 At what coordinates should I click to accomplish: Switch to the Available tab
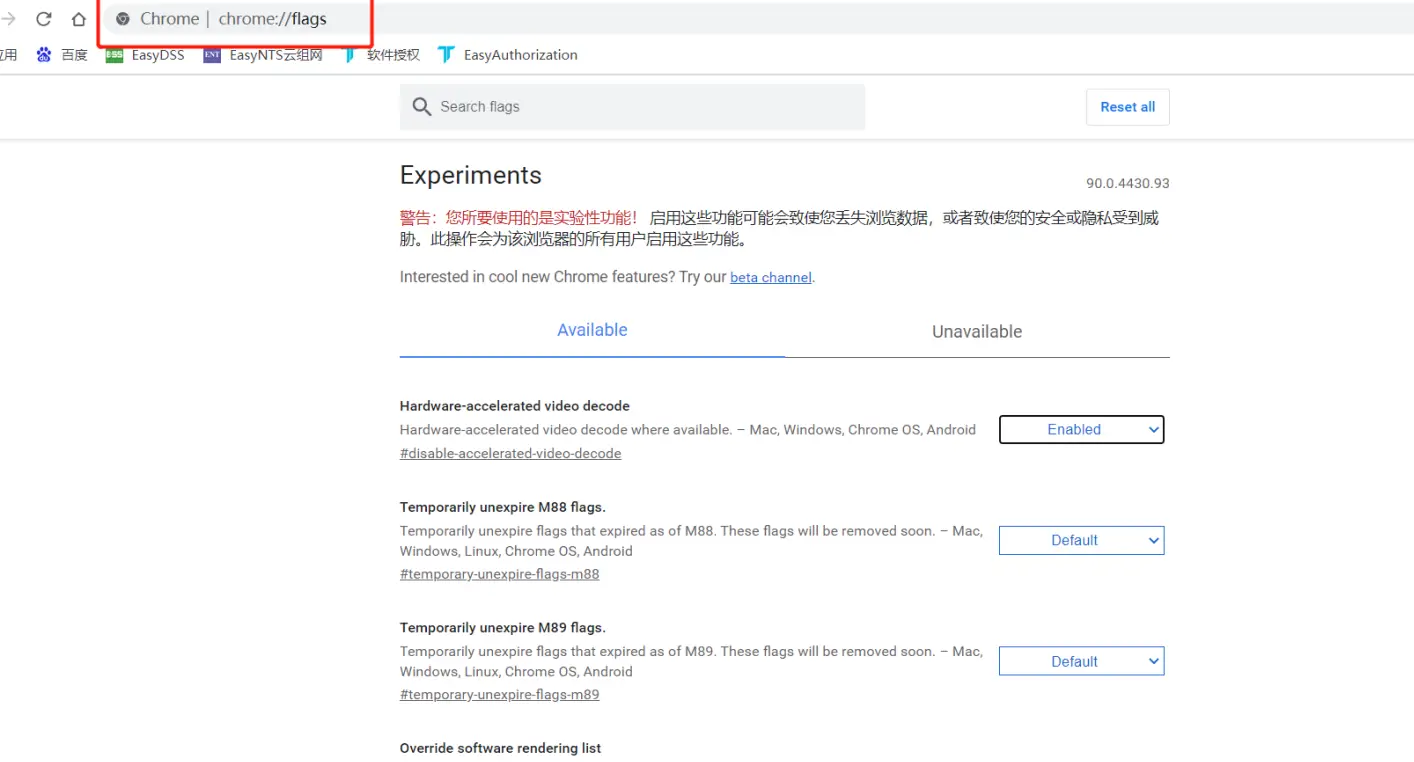(592, 331)
